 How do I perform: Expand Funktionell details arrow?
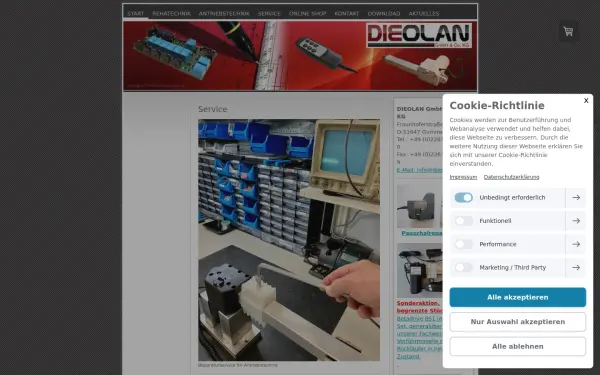[576, 221]
